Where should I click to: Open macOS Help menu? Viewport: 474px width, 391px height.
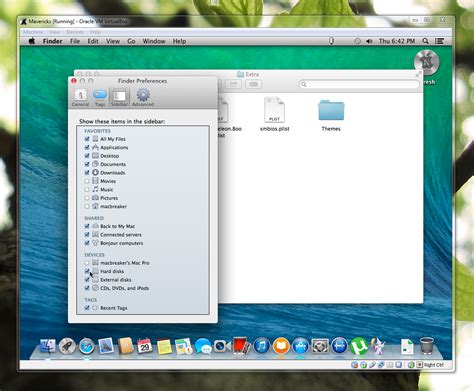pyautogui.click(x=179, y=41)
